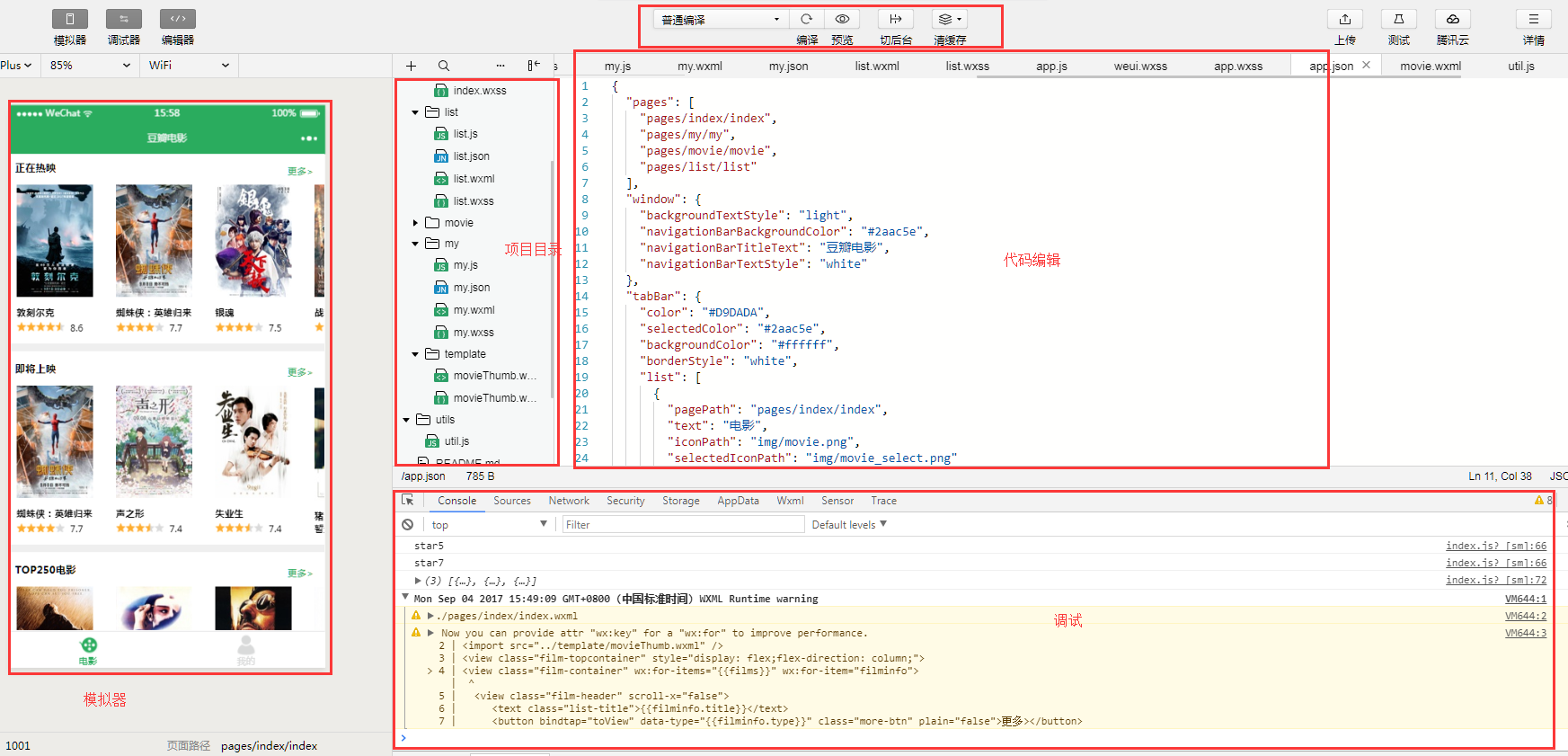Collapse the utils folder
Image resolution: width=1568 pixels, height=756 pixels.
pyautogui.click(x=406, y=420)
